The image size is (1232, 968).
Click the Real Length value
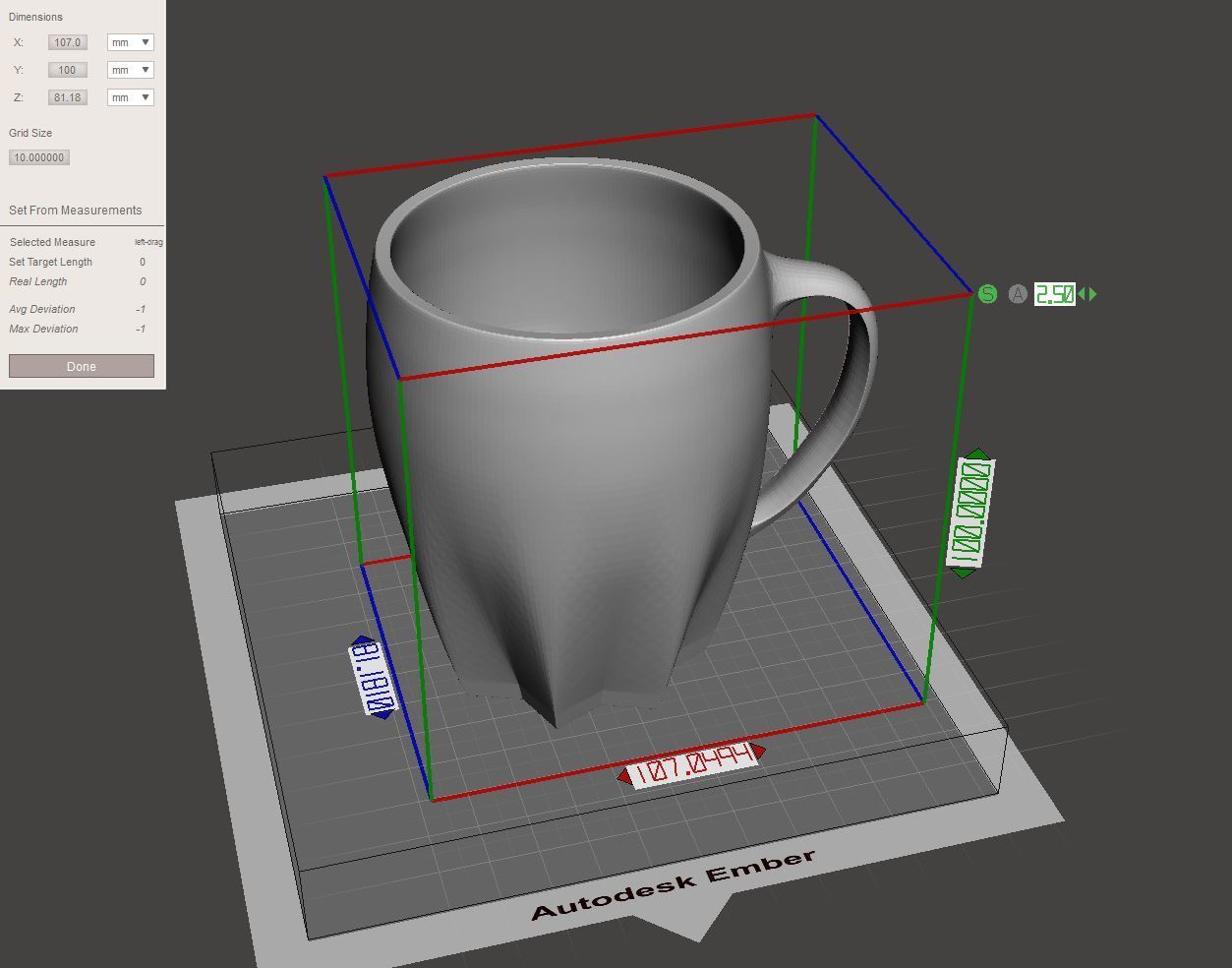click(x=143, y=281)
